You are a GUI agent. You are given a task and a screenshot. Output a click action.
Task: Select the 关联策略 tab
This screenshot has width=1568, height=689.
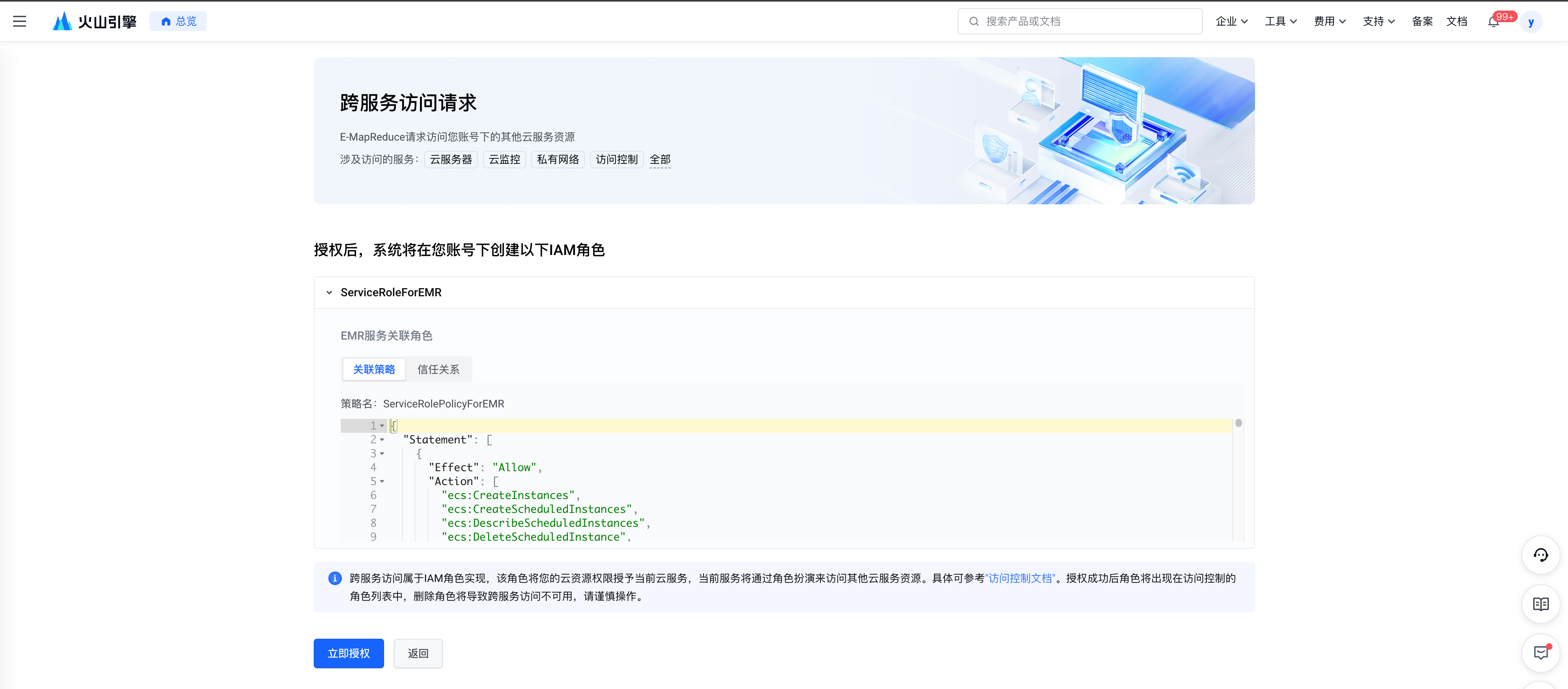click(x=374, y=369)
